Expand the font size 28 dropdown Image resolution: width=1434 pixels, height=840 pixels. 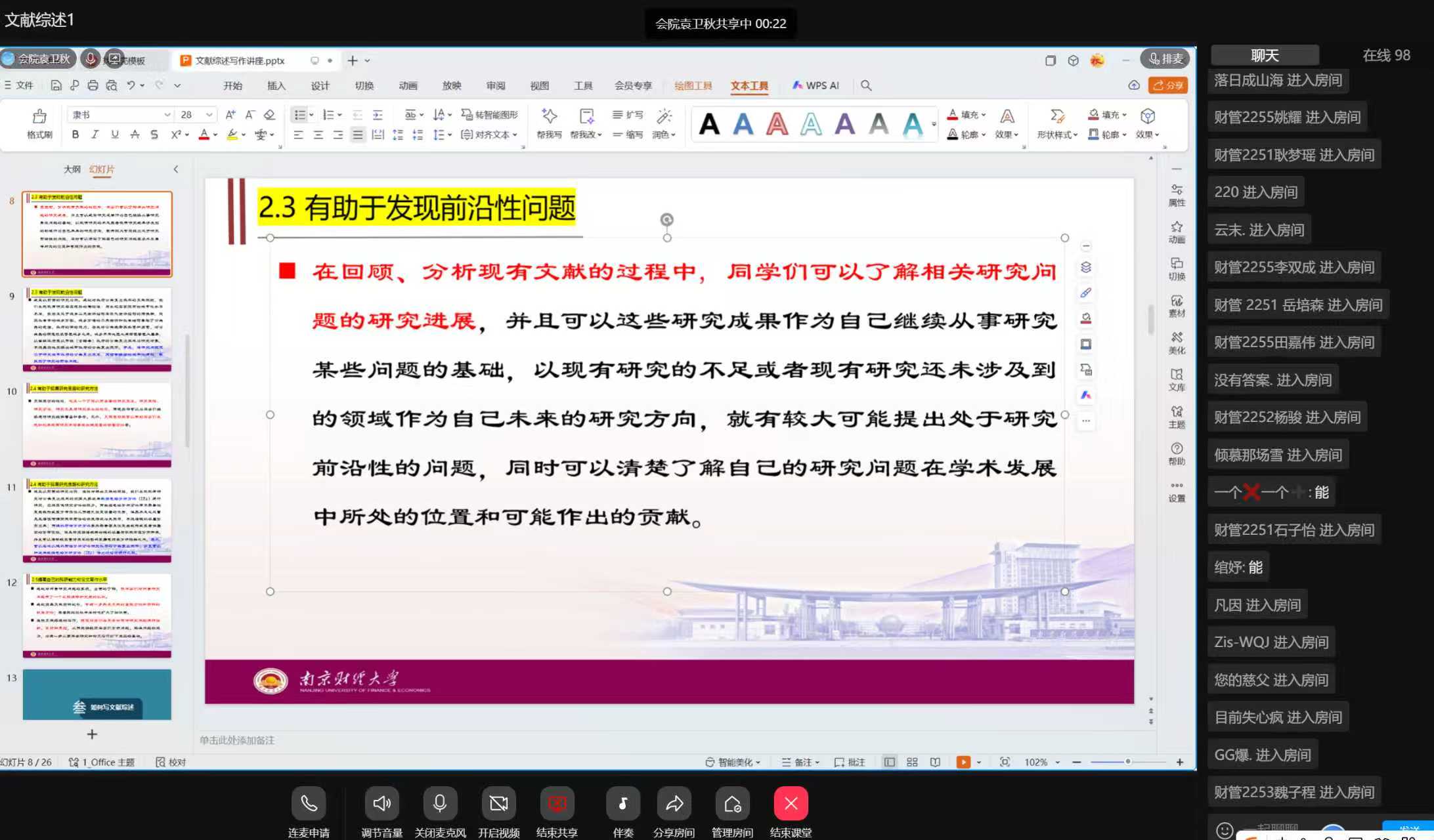click(x=209, y=115)
